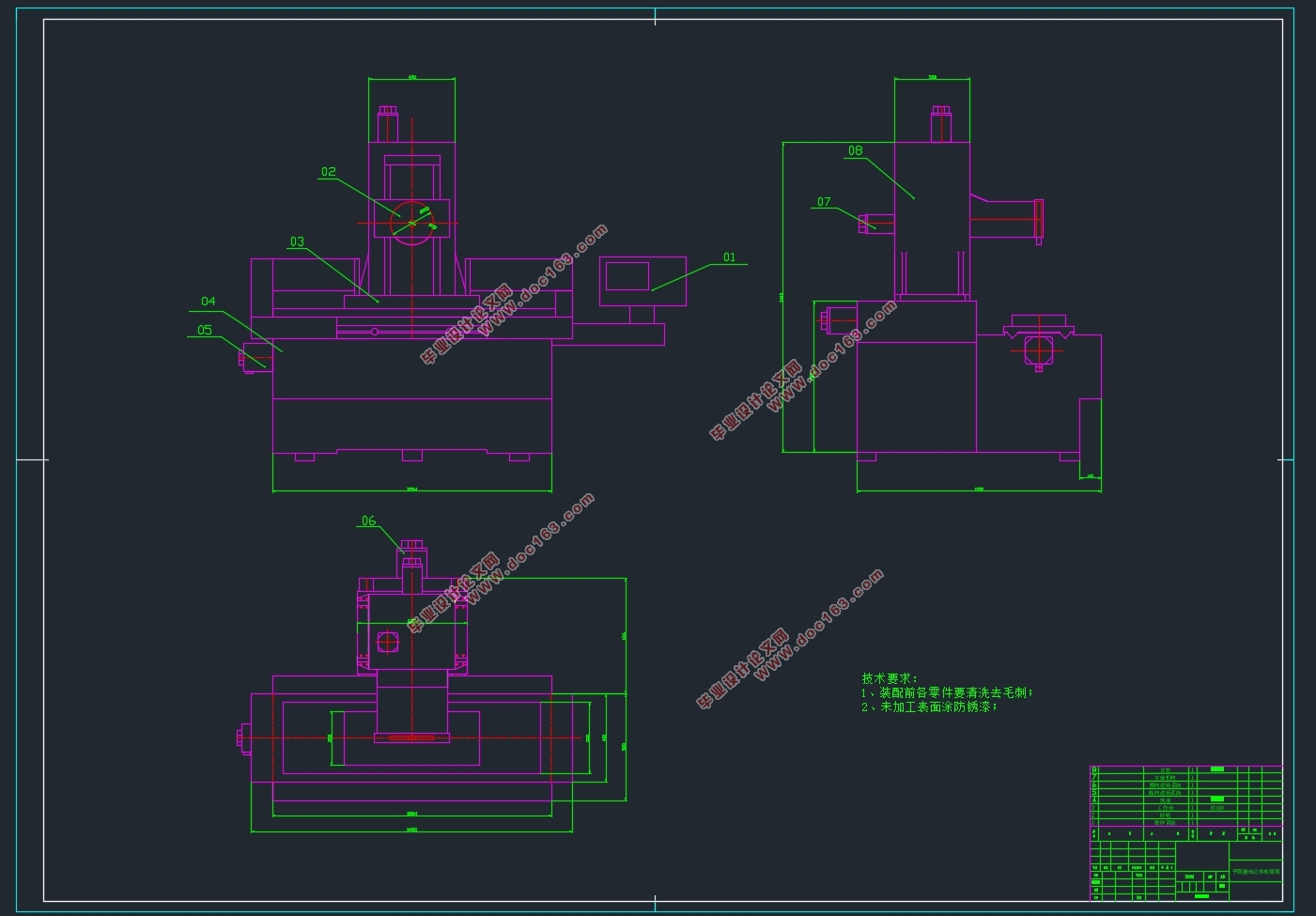Click callout label 07
1316x916 pixels.
point(824,202)
